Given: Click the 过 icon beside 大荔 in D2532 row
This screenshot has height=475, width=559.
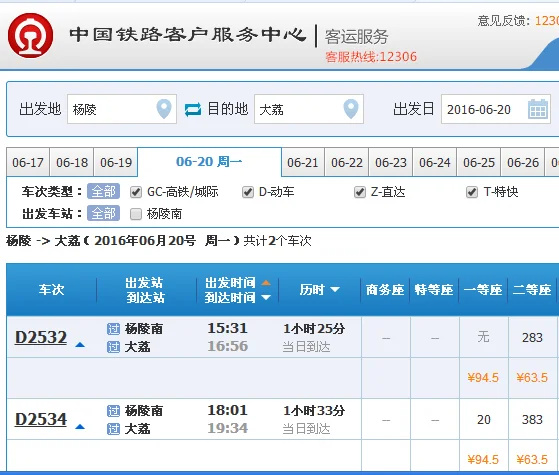Looking at the screenshot, I should [x=113, y=347].
